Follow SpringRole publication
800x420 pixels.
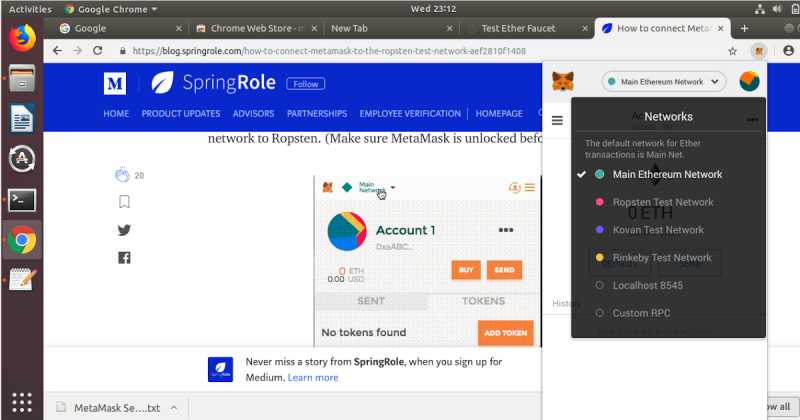(x=306, y=84)
